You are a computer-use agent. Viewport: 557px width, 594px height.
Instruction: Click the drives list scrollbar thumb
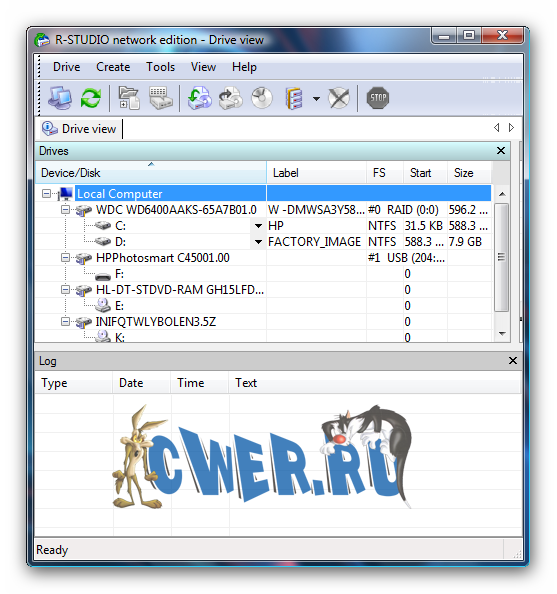pyautogui.click(x=502, y=257)
